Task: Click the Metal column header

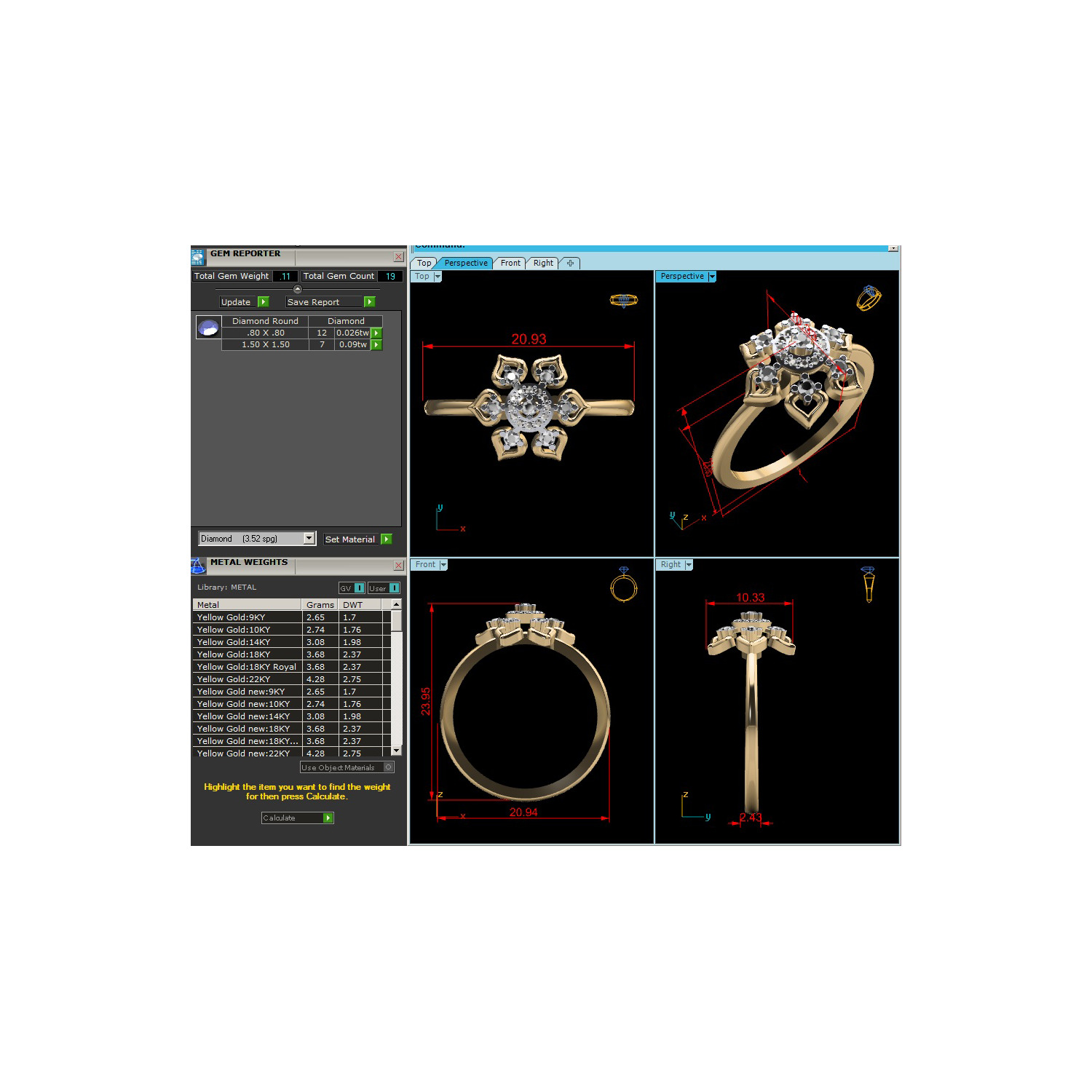Action: pyautogui.click(x=247, y=604)
